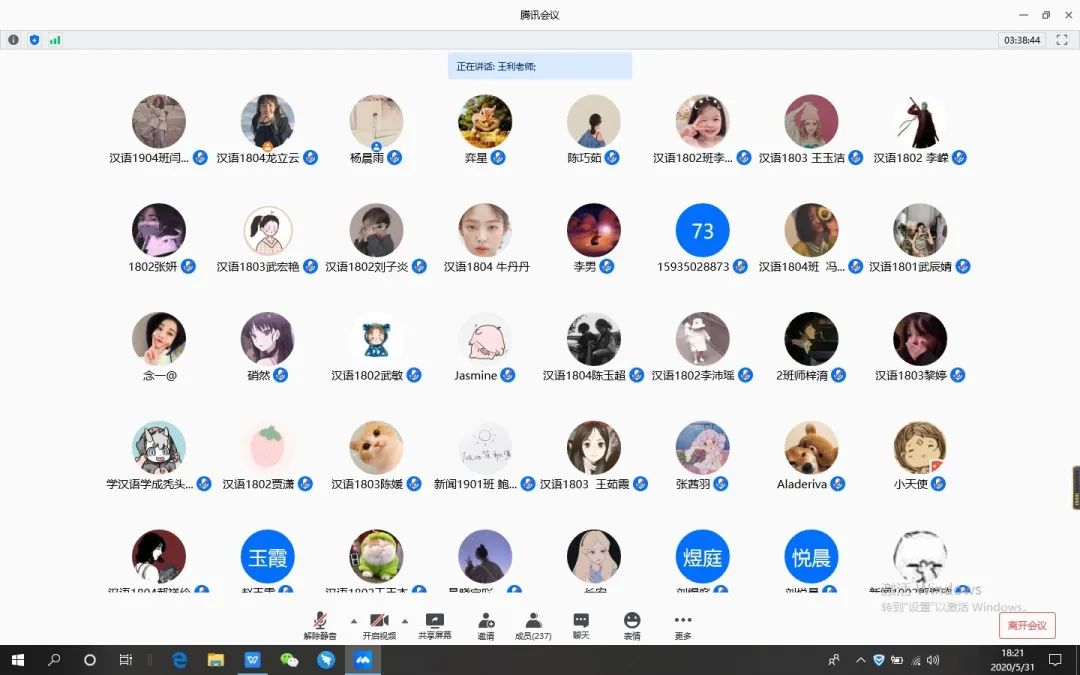Image resolution: width=1080 pixels, height=675 pixels.
Task: Open the emoji reactions (表情) picker
Action: (632, 624)
